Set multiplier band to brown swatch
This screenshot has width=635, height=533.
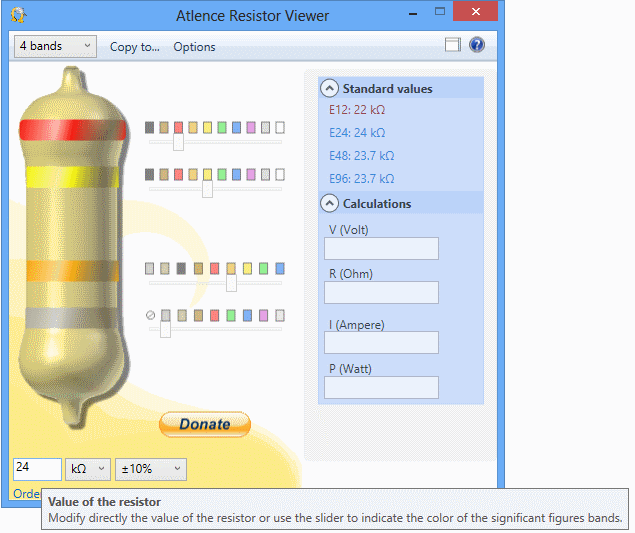click(198, 269)
